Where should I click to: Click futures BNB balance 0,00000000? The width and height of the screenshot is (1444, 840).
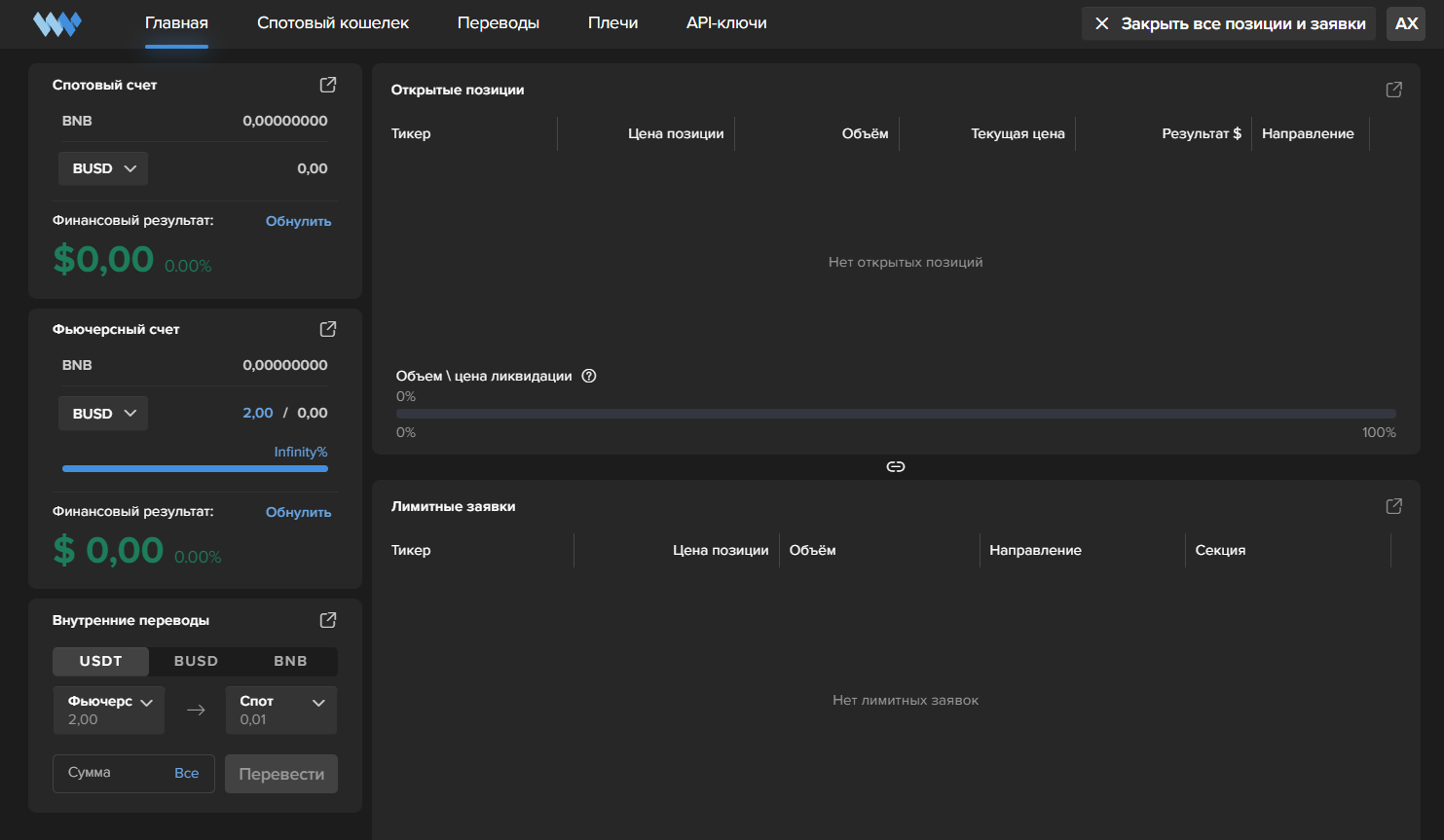coord(285,365)
